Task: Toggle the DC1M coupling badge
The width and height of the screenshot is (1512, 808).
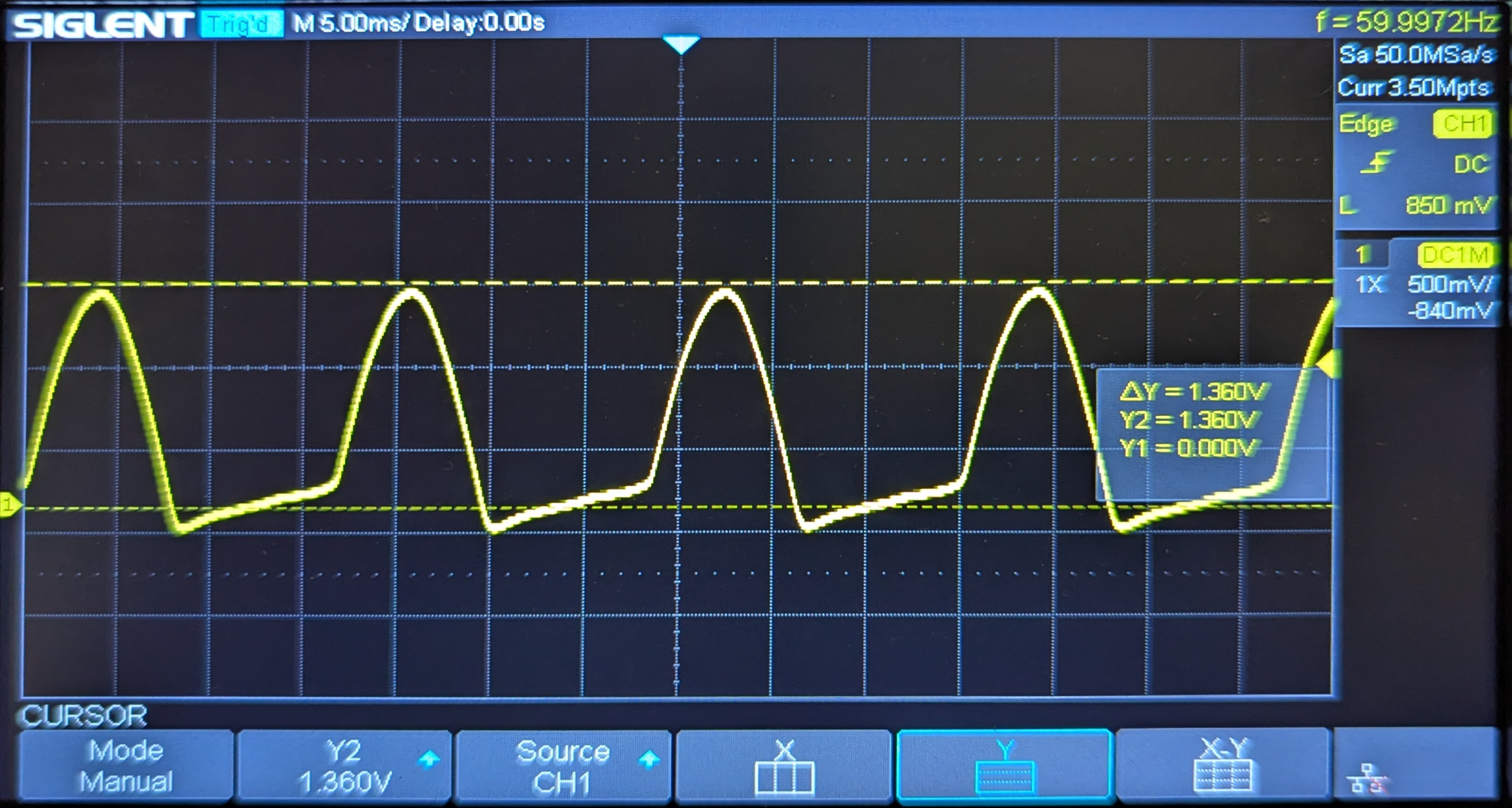Action: (1455, 256)
